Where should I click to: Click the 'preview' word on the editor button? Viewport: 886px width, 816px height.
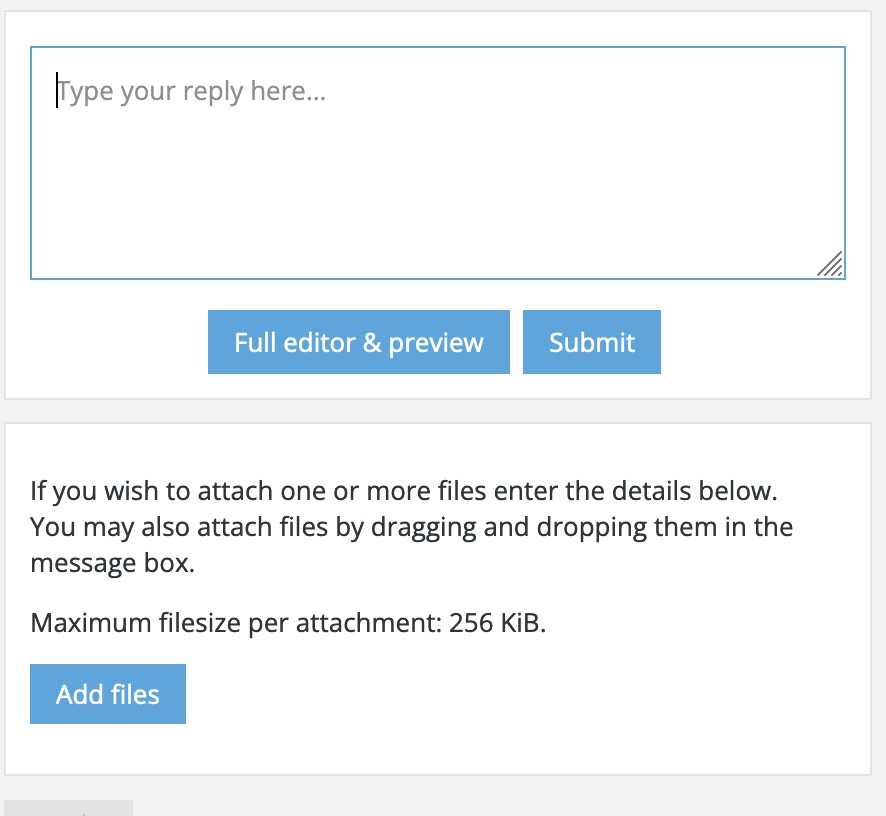[x=436, y=343]
